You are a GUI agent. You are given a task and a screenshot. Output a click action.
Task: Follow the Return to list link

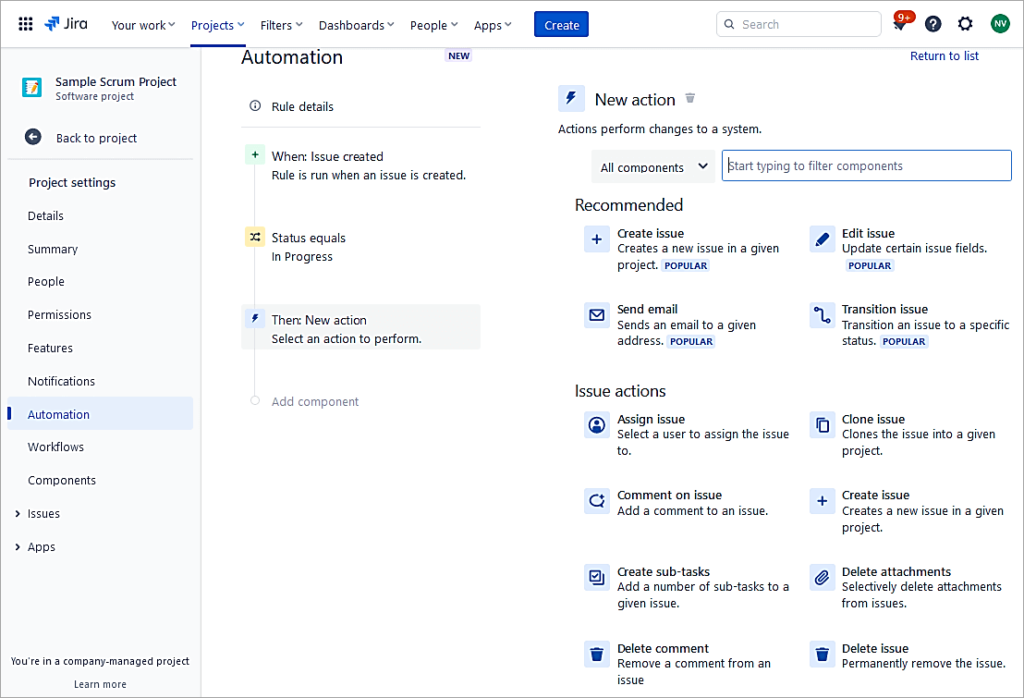click(944, 56)
